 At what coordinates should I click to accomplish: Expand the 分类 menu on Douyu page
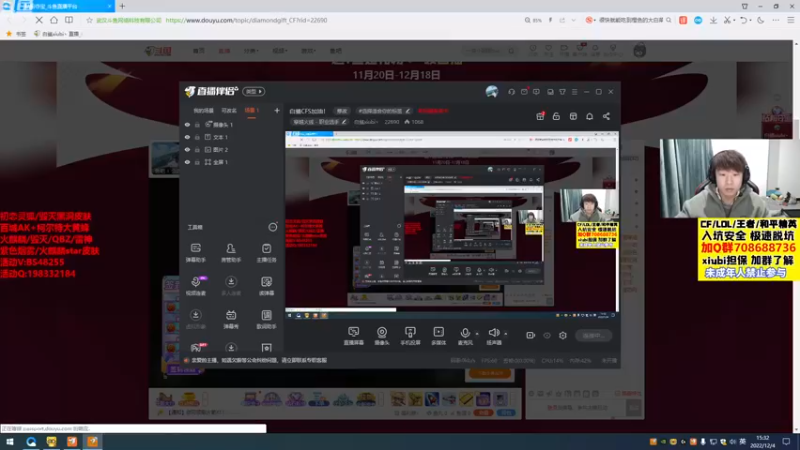click(x=251, y=51)
